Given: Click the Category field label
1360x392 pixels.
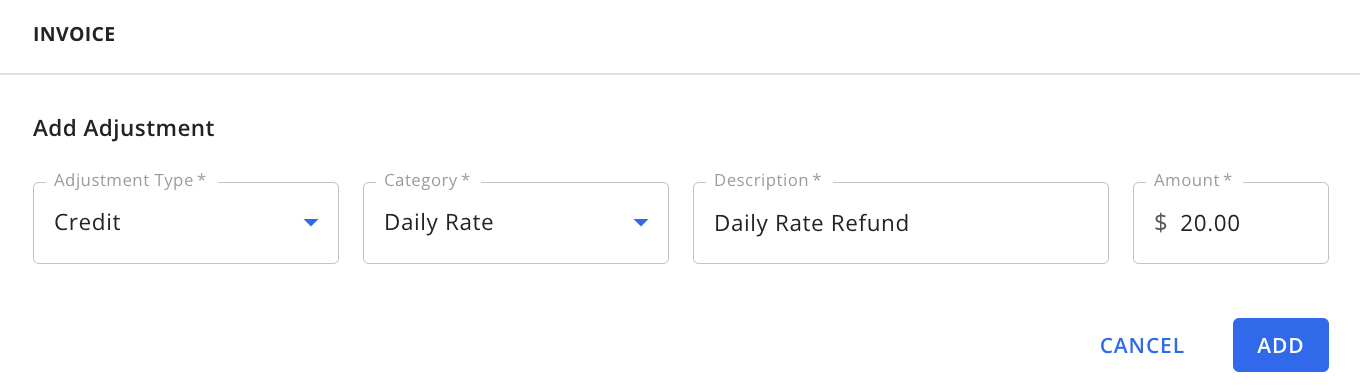Looking at the screenshot, I should (427, 181).
